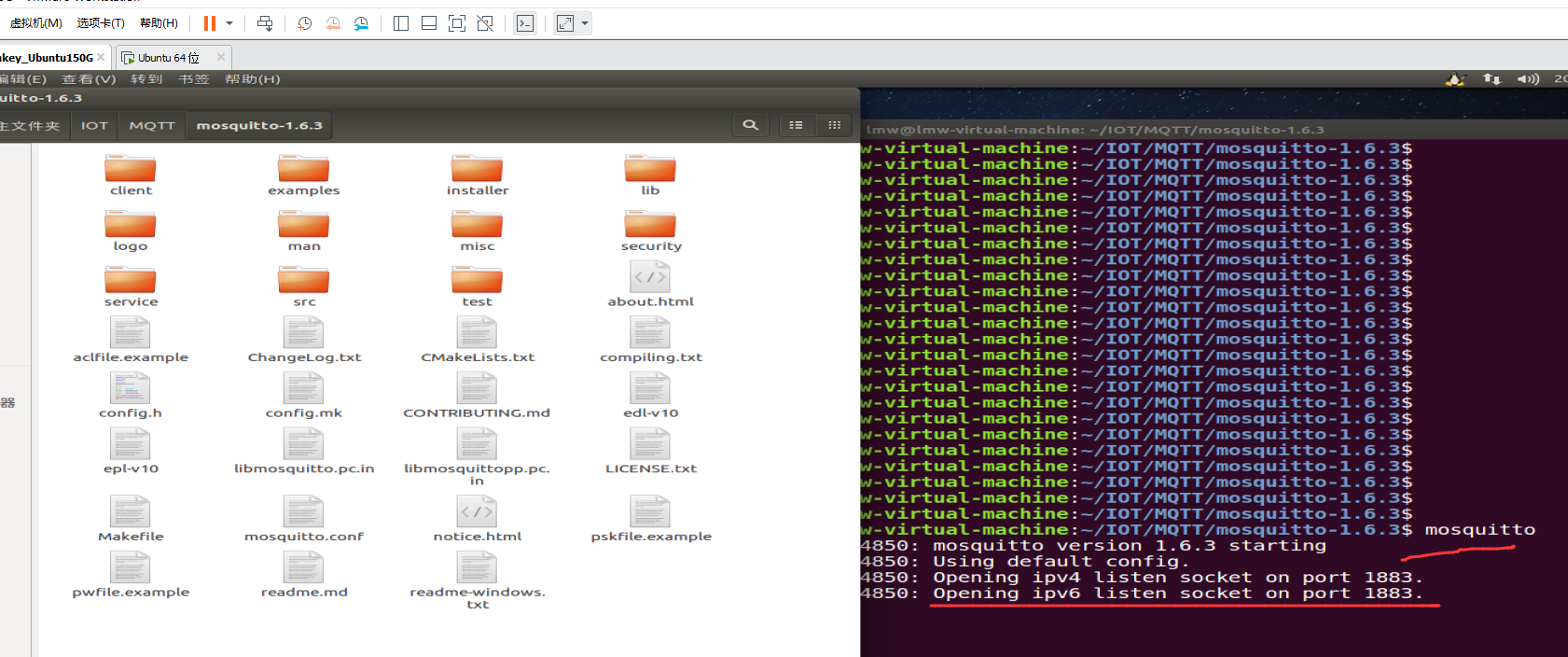Expand the stretch display dropdown arrow
This screenshot has height=657, width=1568.
pyautogui.click(x=585, y=23)
